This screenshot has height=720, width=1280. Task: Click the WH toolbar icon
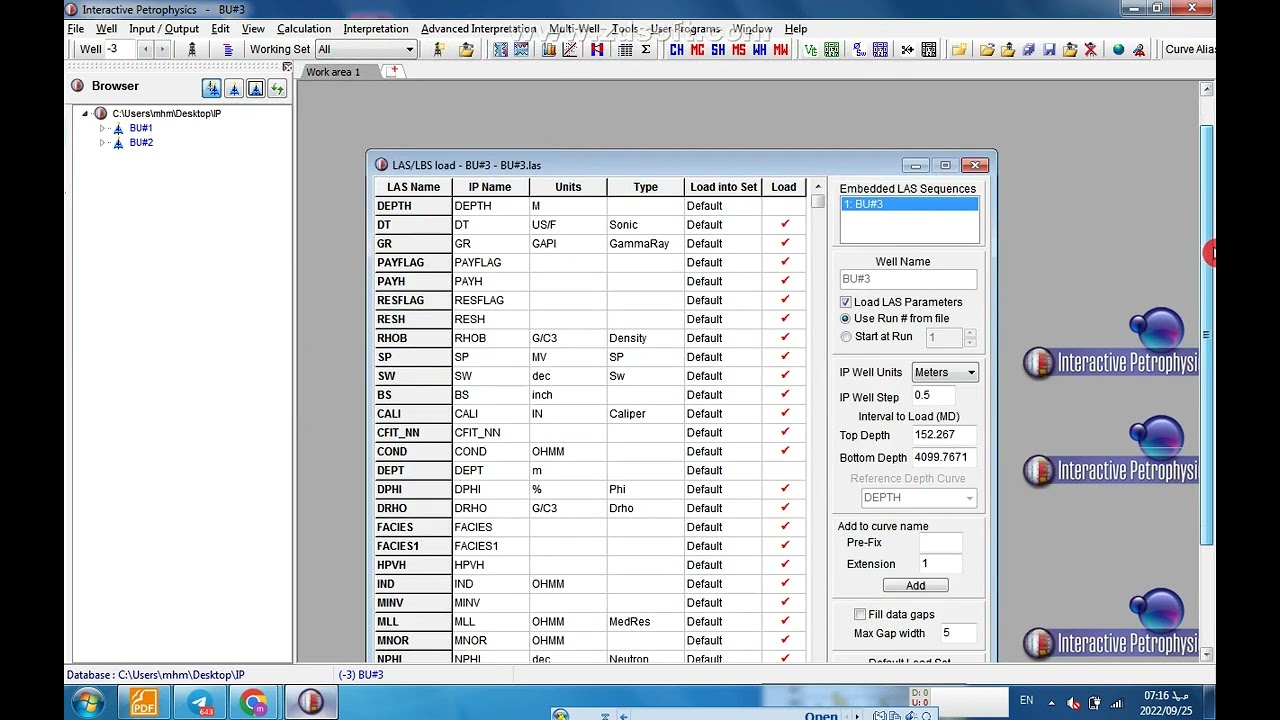(760, 49)
